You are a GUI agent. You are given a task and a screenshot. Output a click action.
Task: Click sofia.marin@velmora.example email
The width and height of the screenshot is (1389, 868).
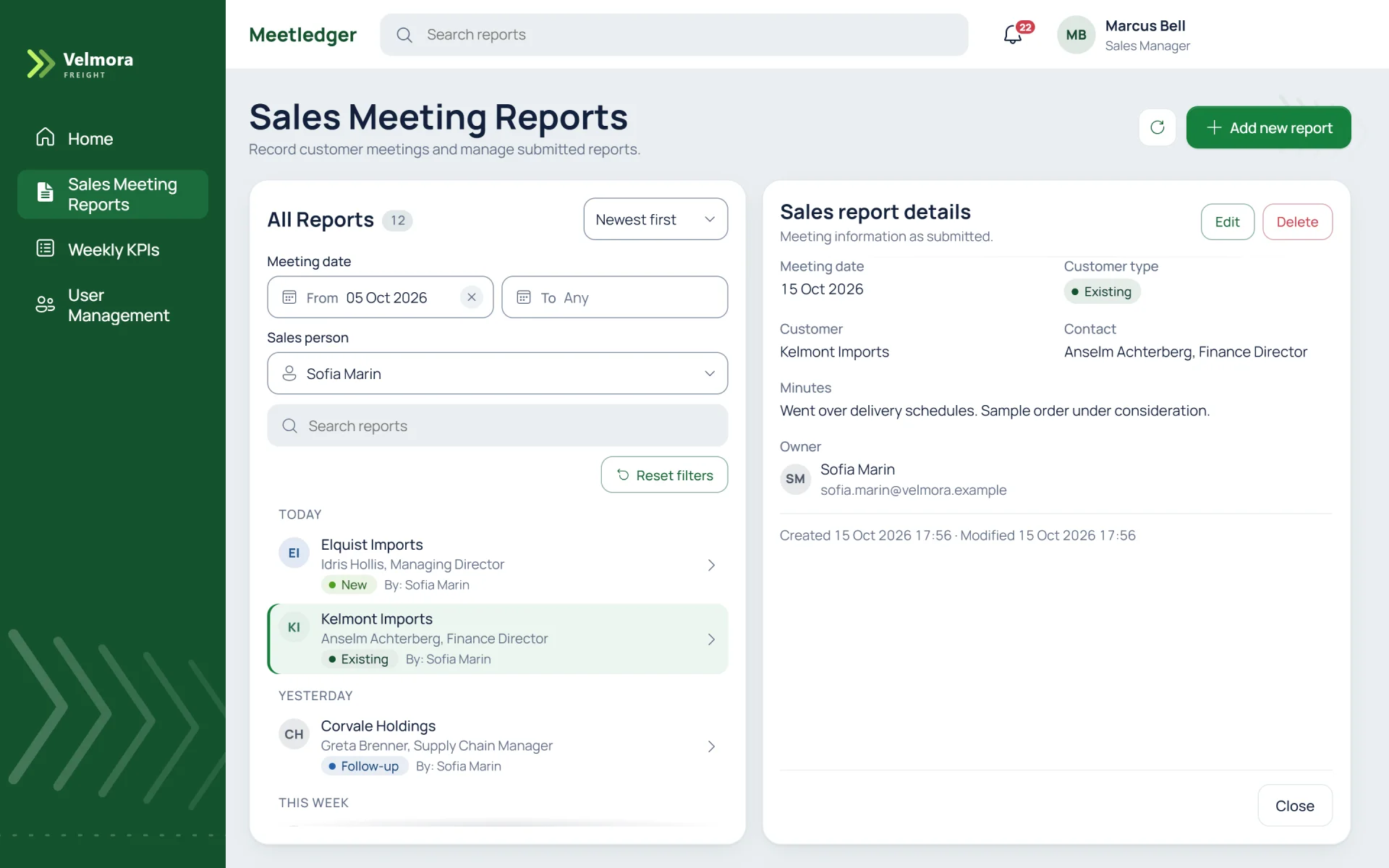pos(913,490)
